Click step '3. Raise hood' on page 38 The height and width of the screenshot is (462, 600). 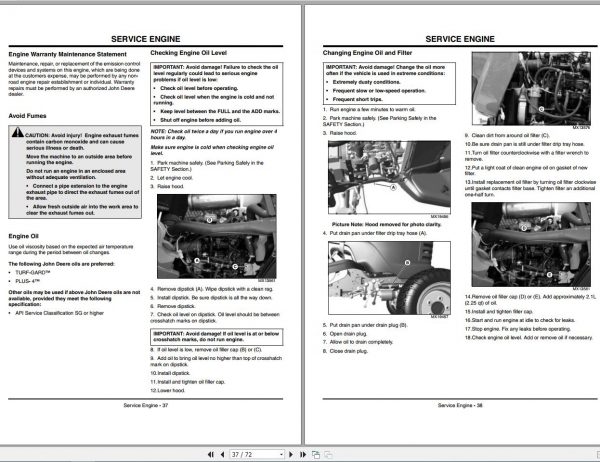pyautogui.click(x=340, y=133)
